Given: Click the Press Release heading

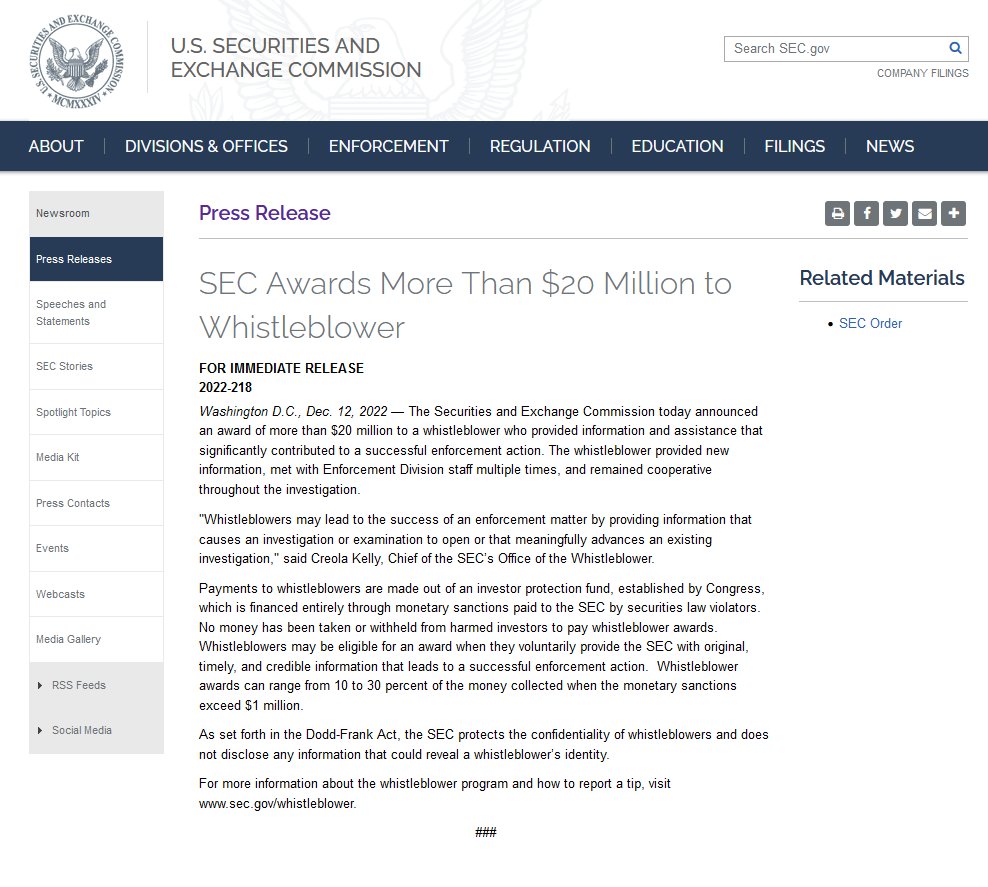Looking at the screenshot, I should 265,213.
